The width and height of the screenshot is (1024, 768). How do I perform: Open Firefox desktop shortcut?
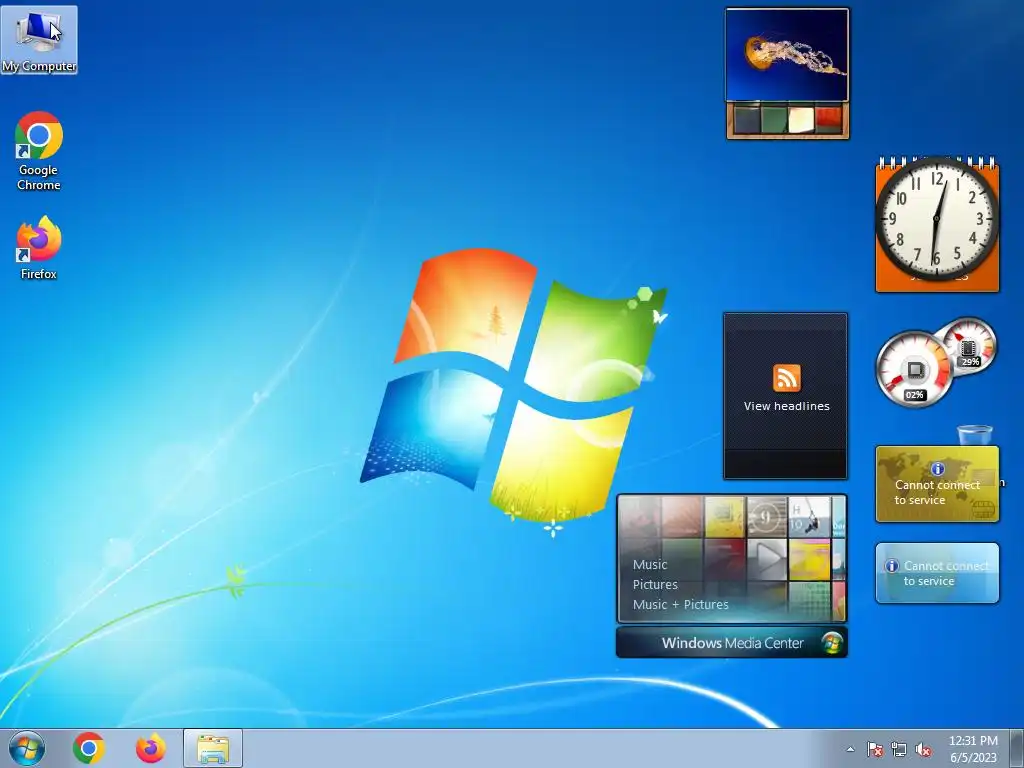coord(39,248)
